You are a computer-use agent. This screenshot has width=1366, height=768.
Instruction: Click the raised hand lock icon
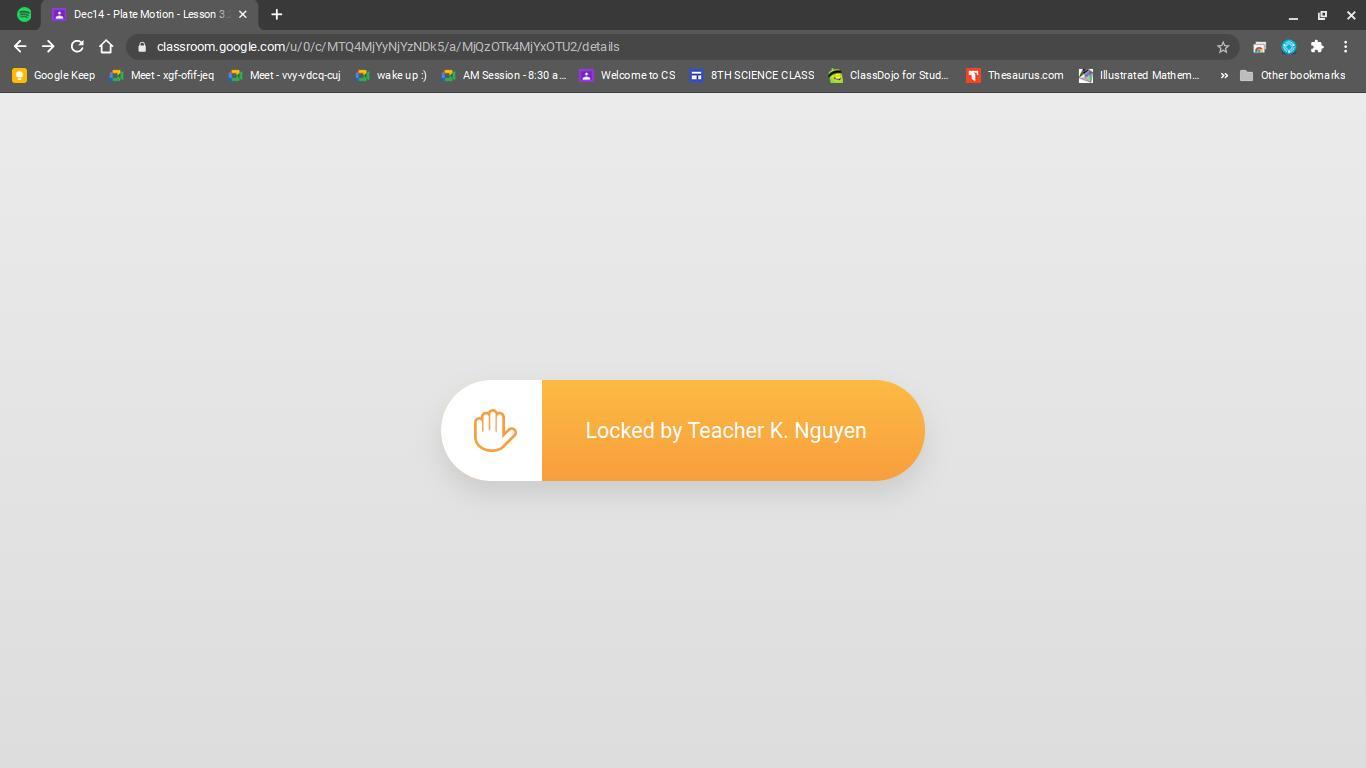[494, 430]
